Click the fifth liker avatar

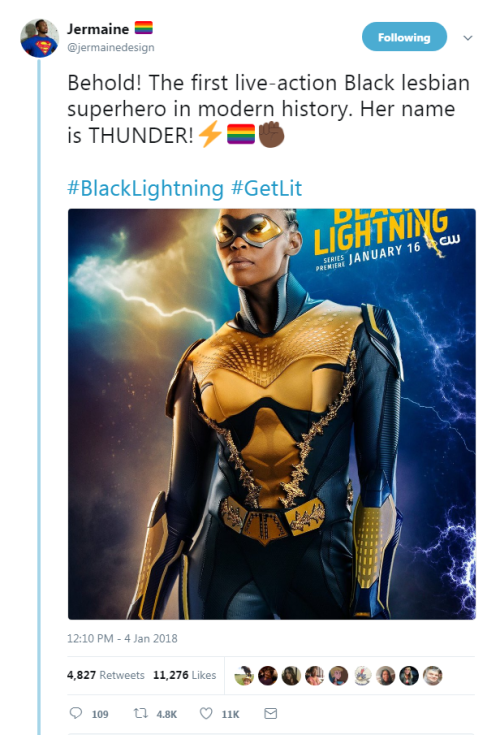pyautogui.click(x=338, y=675)
